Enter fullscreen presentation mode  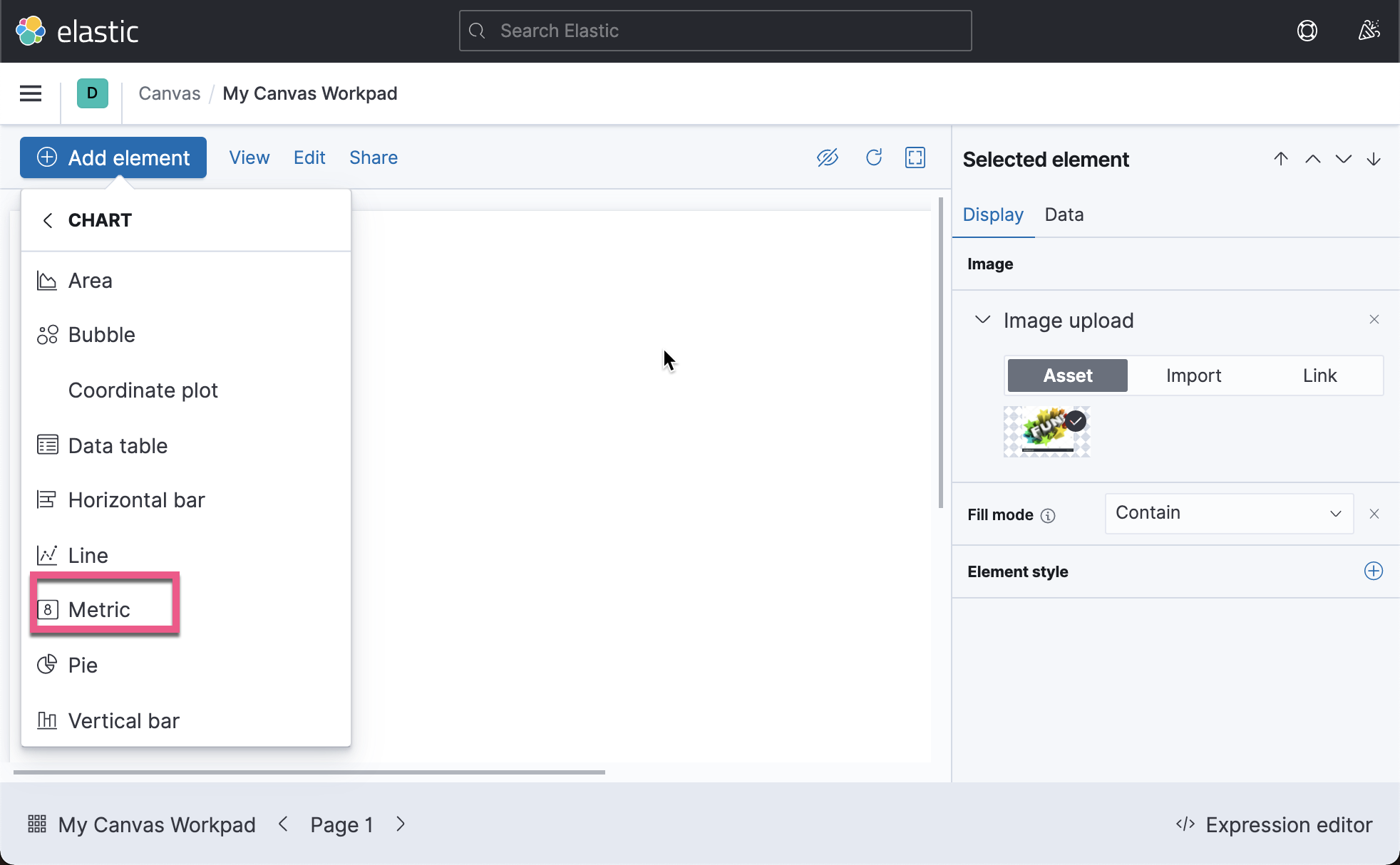click(915, 157)
